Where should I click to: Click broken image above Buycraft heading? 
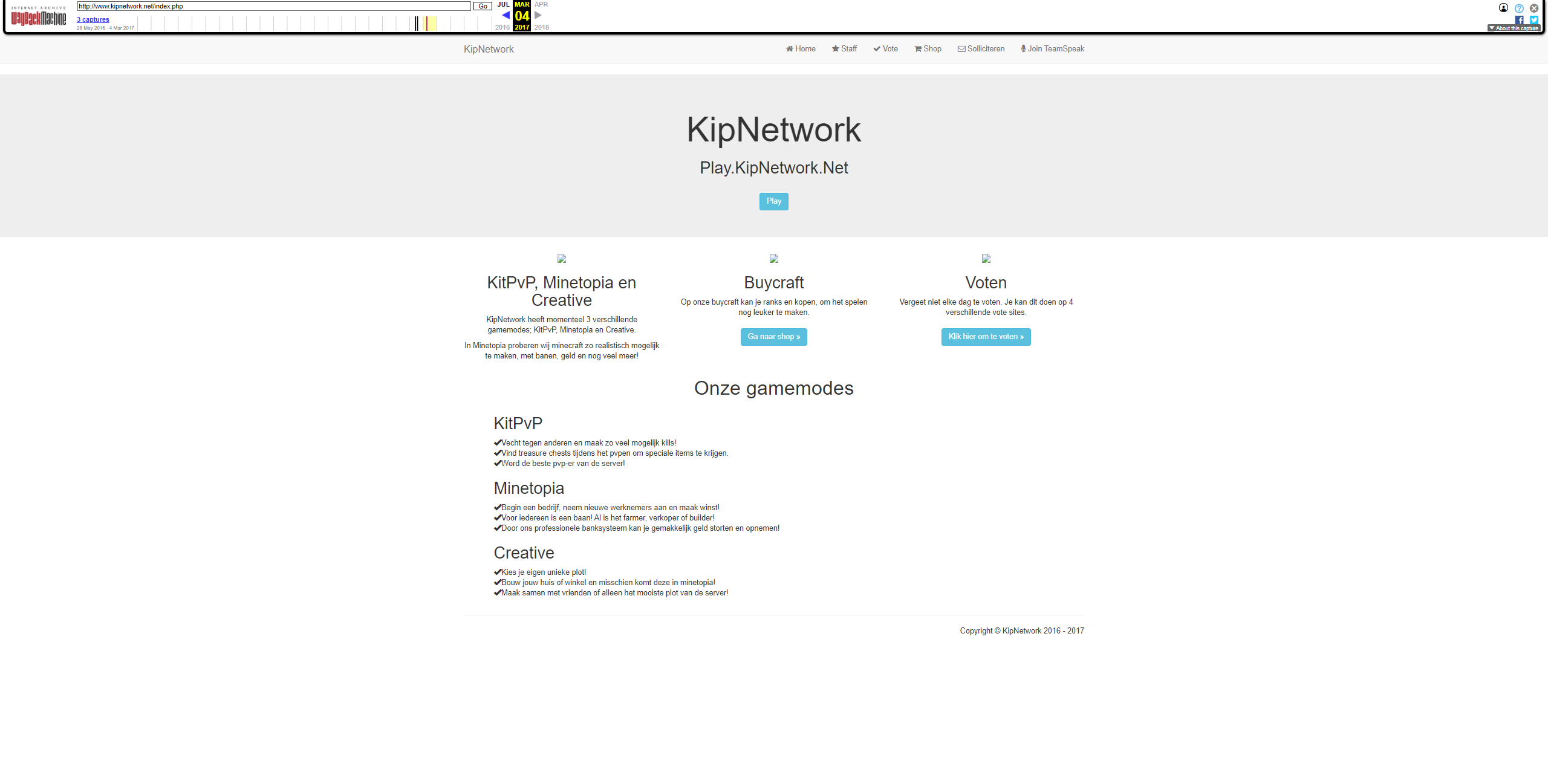(774, 259)
